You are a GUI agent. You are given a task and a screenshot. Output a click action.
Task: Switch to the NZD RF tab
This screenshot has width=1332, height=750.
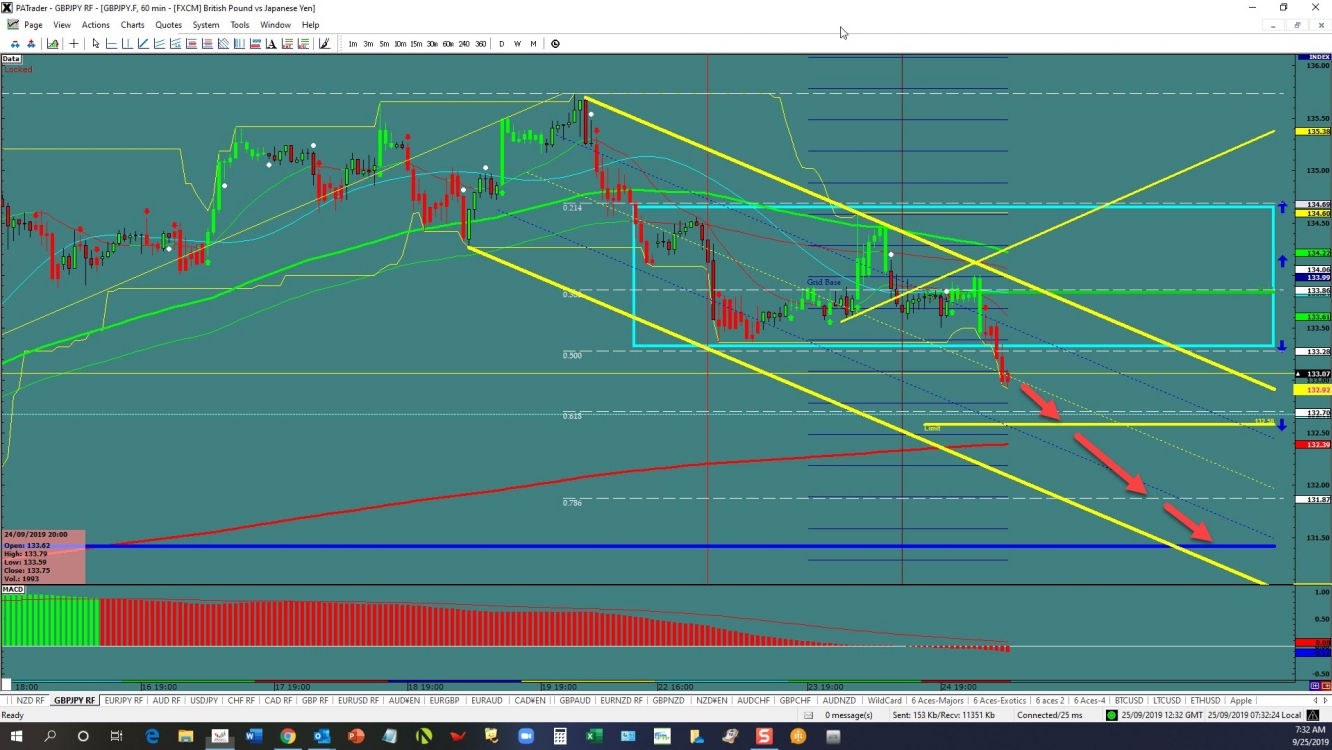[31, 700]
